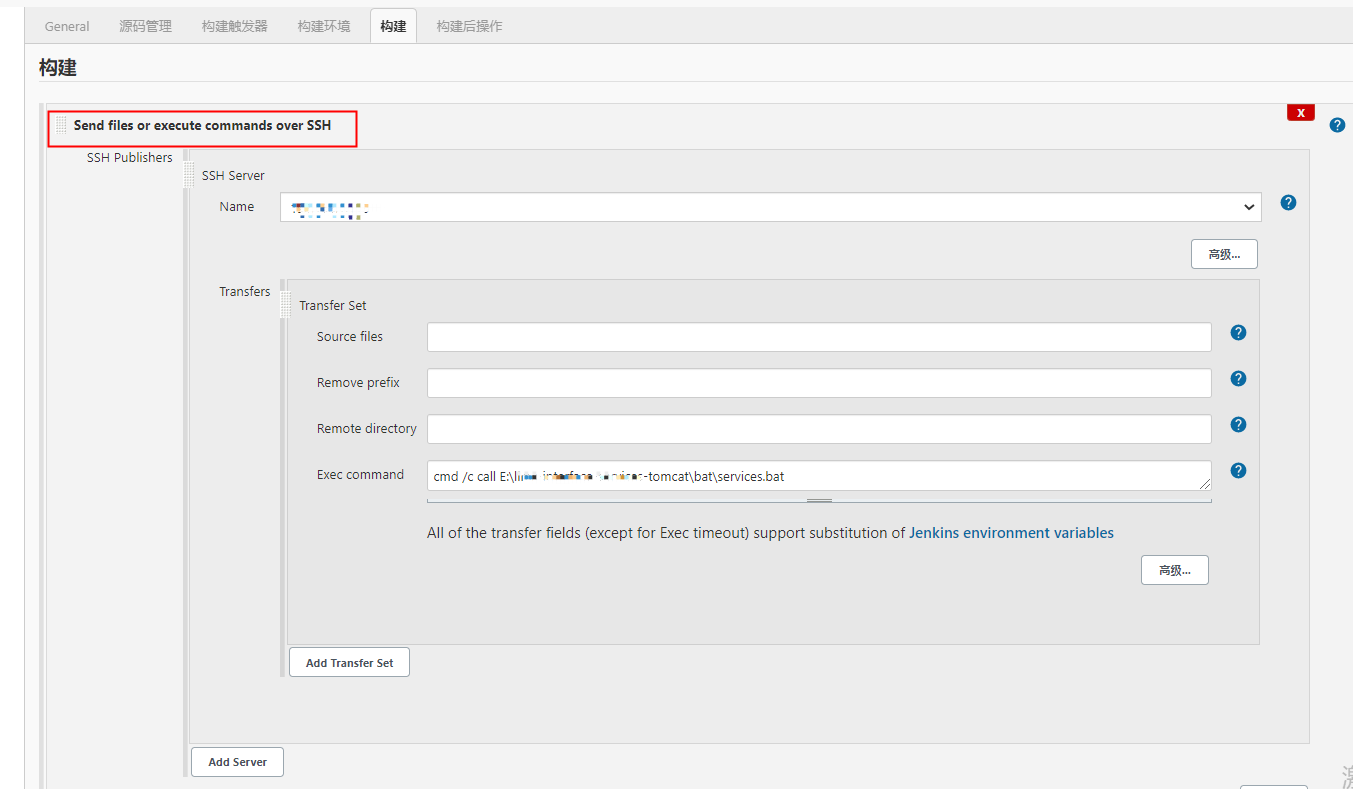Click Add Server button

[x=237, y=761]
